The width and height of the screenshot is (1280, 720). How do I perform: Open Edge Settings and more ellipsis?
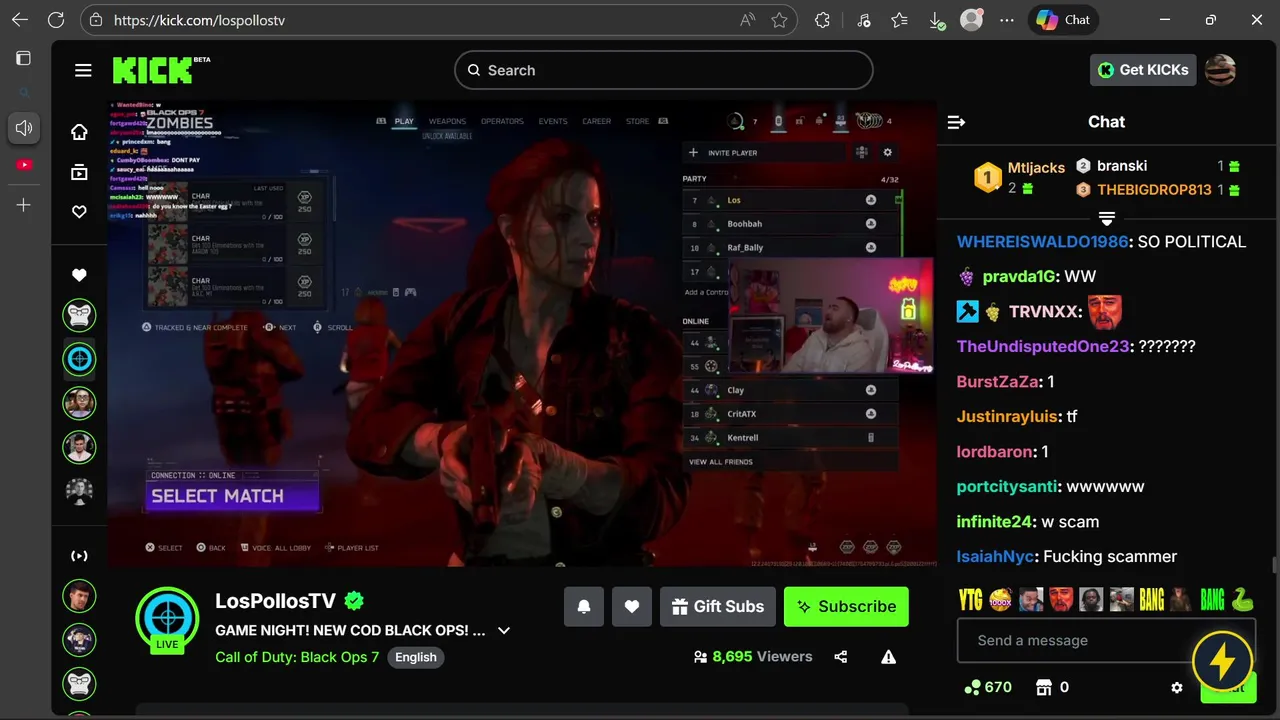(x=1007, y=20)
